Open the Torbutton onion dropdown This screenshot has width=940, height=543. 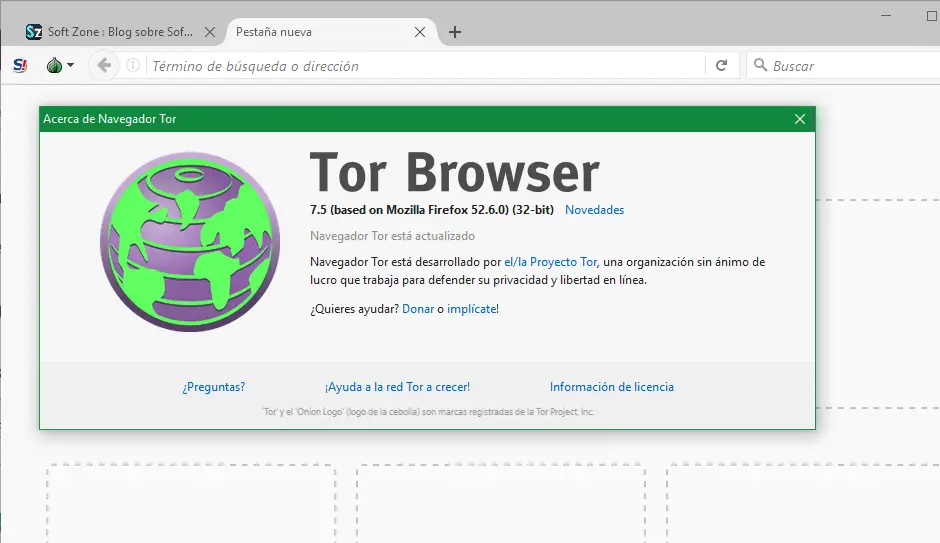click(60, 65)
